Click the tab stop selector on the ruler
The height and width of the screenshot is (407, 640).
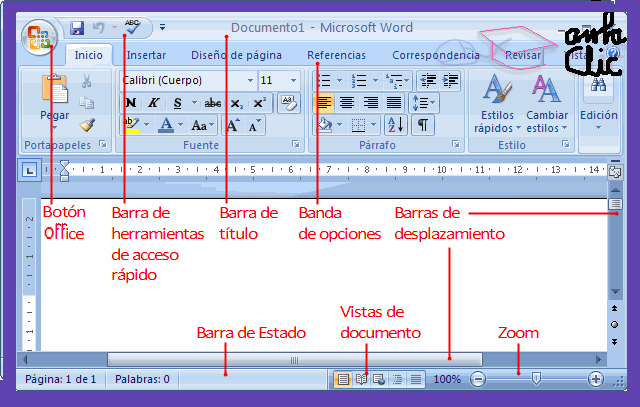click(x=29, y=170)
